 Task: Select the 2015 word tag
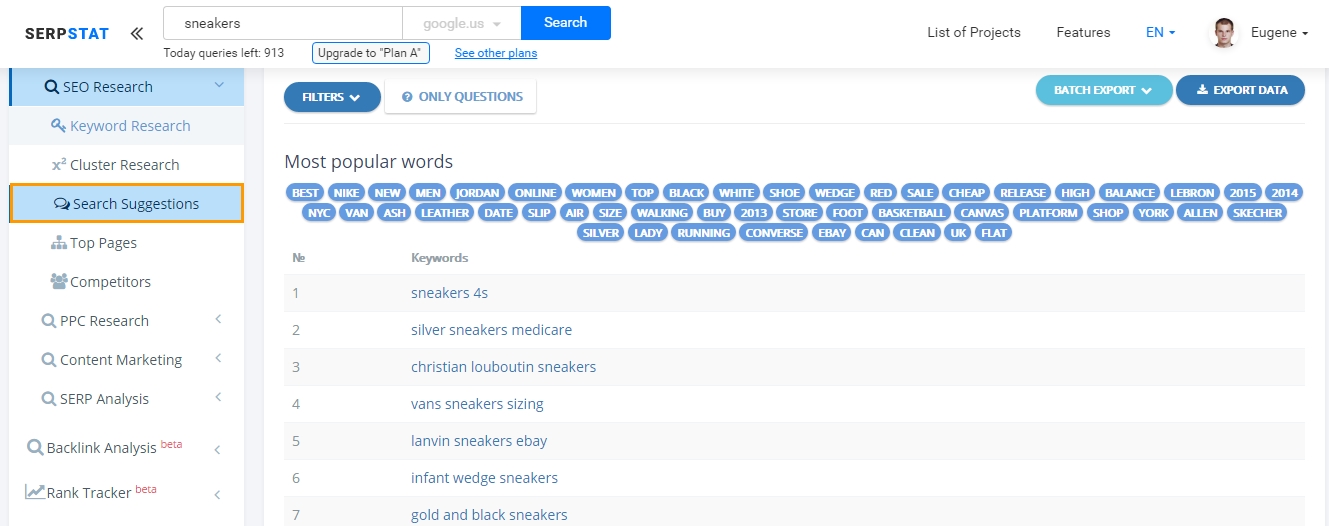[x=1243, y=193]
